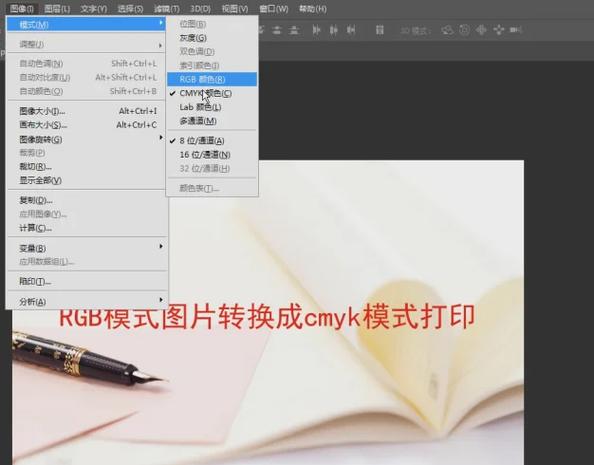Choose 陷印(T)... menu entry

click(x=87, y=282)
